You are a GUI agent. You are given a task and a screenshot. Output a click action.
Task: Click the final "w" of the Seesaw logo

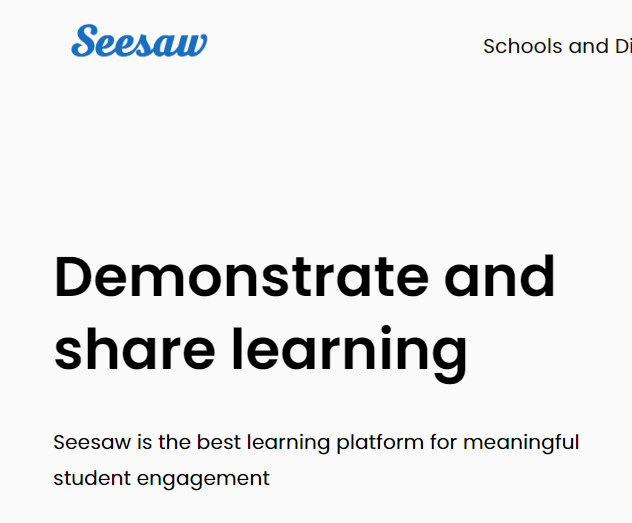pyautogui.click(x=193, y=45)
